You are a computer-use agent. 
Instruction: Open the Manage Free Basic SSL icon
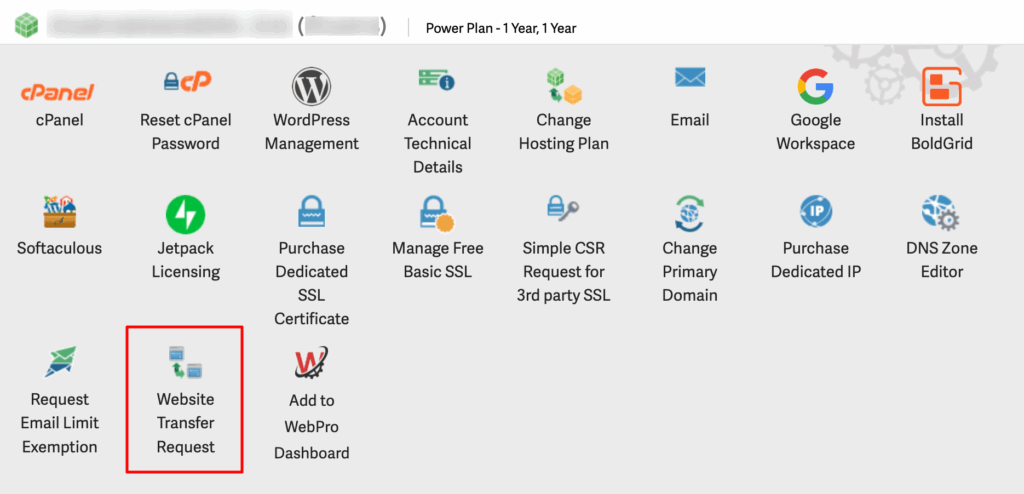[x=438, y=216]
